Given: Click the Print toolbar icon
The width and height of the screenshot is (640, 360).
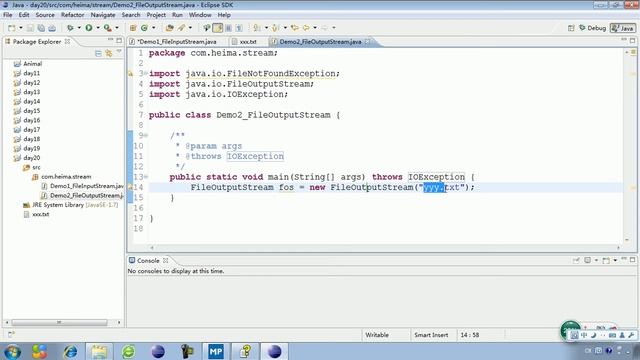Looking at the screenshot, I should pyautogui.click(x=52, y=28).
